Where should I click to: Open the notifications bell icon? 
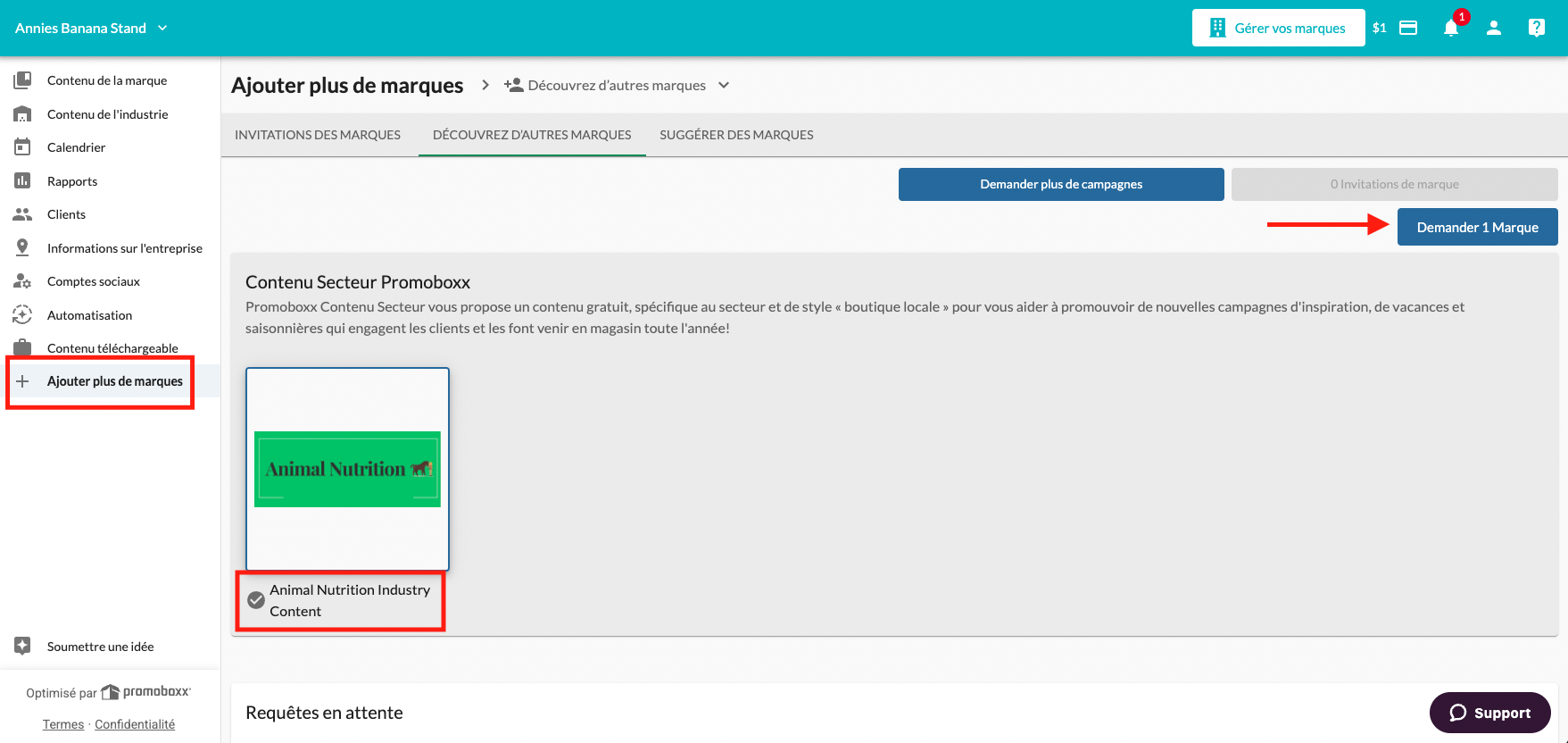[x=1451, y=28]
